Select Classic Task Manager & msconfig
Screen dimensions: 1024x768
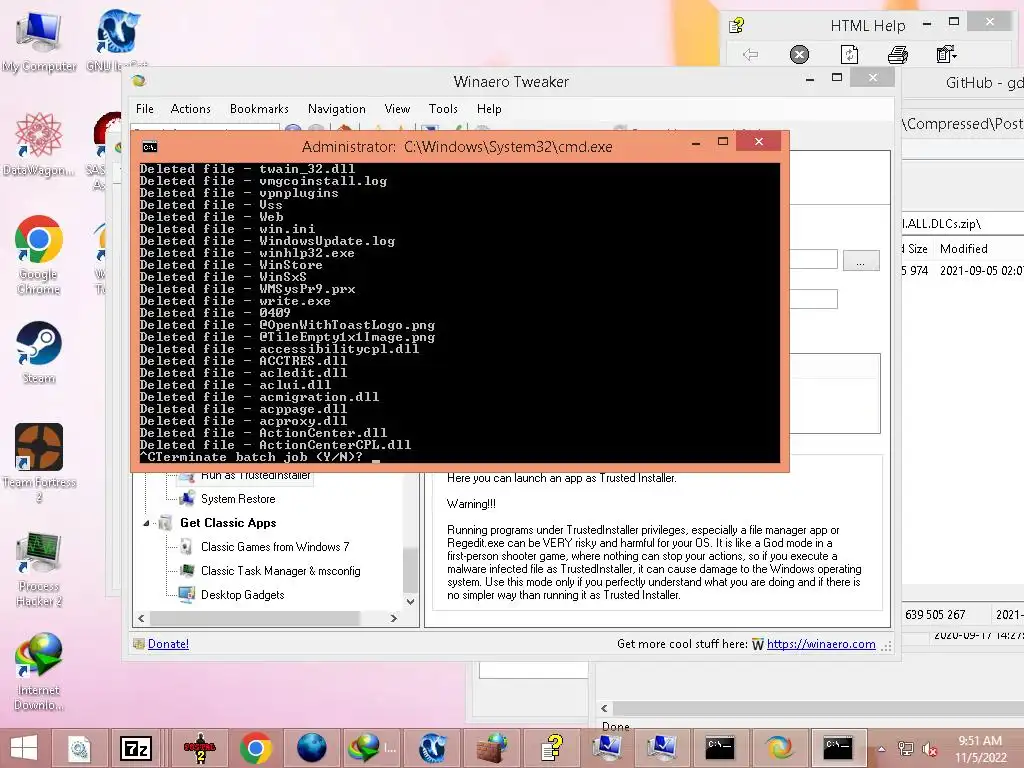pos(281,571)
